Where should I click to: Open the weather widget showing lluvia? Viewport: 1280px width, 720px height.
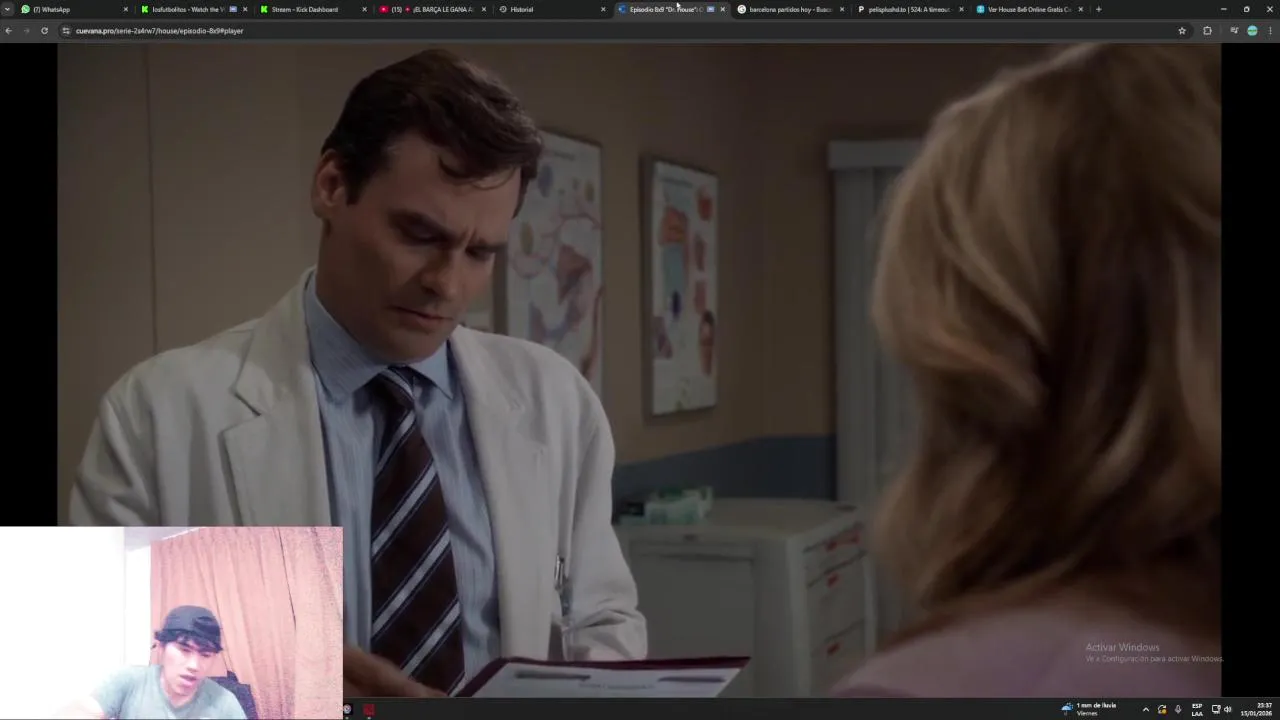pos(1089,709)
